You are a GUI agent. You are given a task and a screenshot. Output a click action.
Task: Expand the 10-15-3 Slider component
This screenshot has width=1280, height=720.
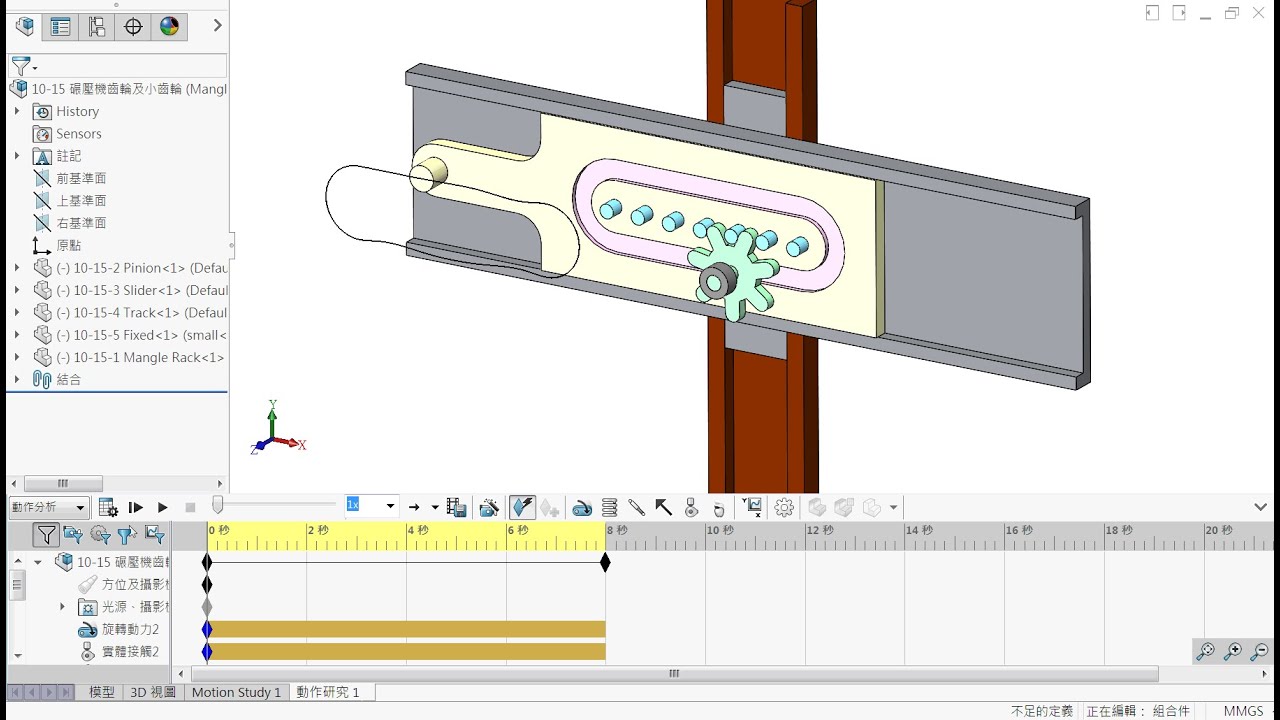pyautogui.click(x=16, y=290)
